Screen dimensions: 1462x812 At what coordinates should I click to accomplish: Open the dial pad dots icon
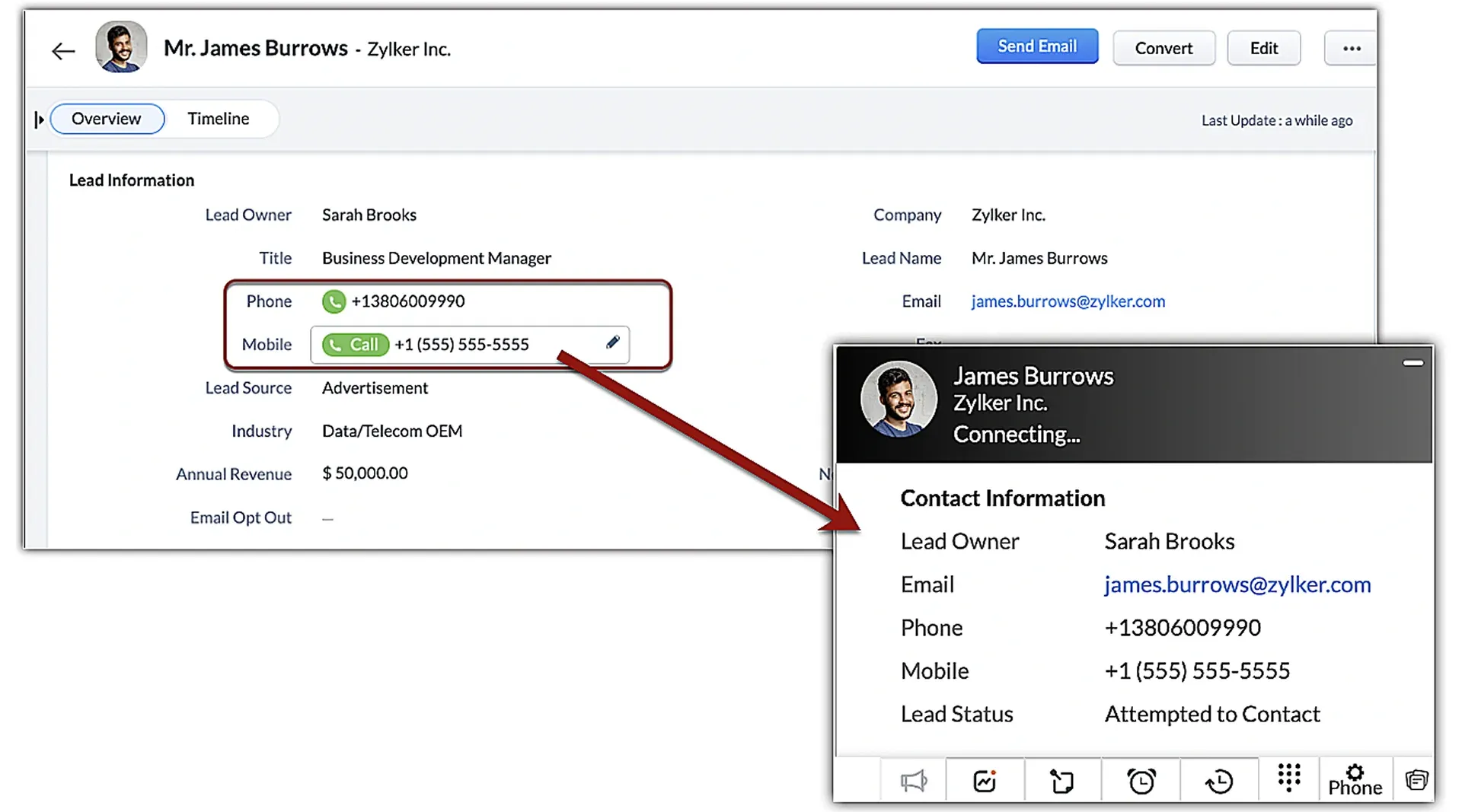[x=1289, y=778]
